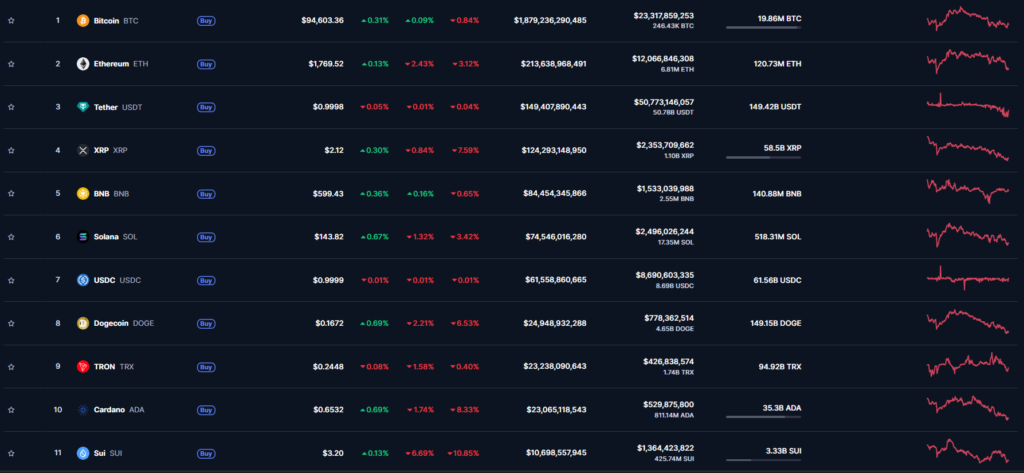
Task: Click BNB price $599.43
Action: [x=328, y=193]
